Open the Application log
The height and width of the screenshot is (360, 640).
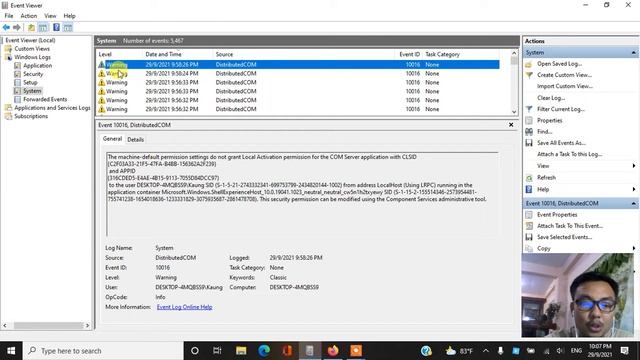coord(37,65)
